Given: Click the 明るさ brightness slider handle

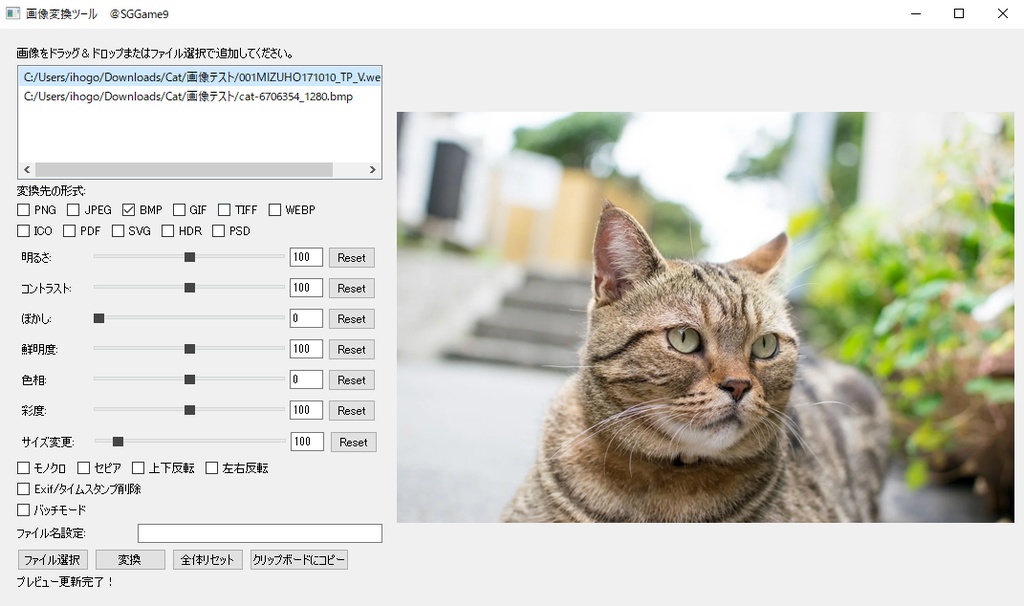Looking at the screenshot, I should 189,257.
